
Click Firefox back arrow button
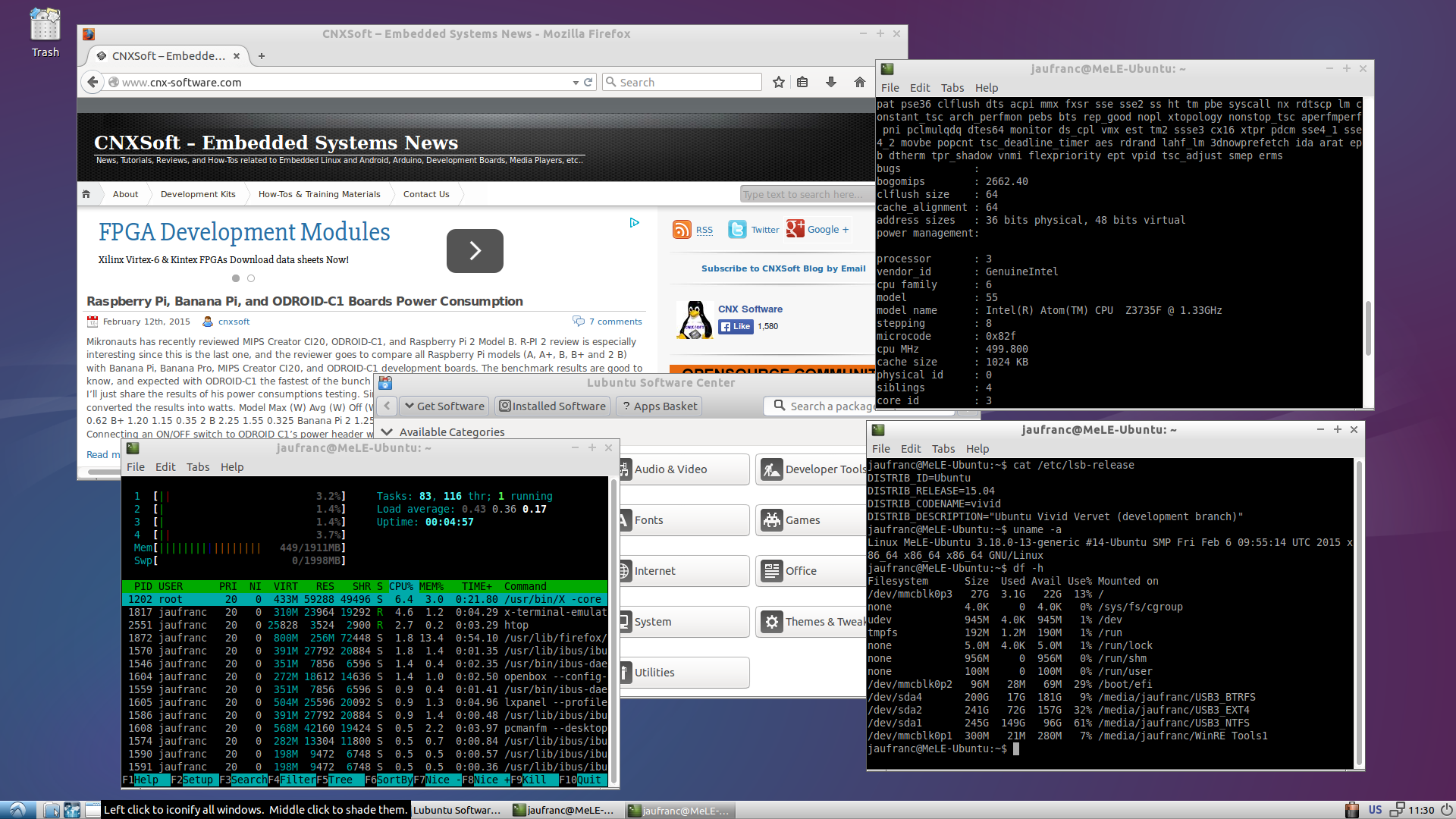93,82
